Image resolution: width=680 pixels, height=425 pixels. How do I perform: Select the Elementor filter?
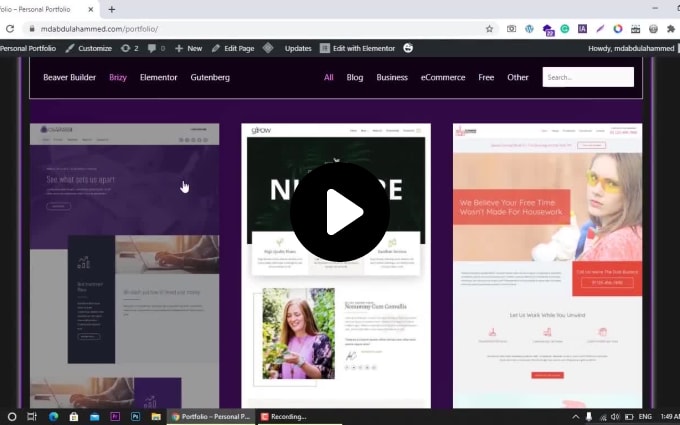click(159, 77)
